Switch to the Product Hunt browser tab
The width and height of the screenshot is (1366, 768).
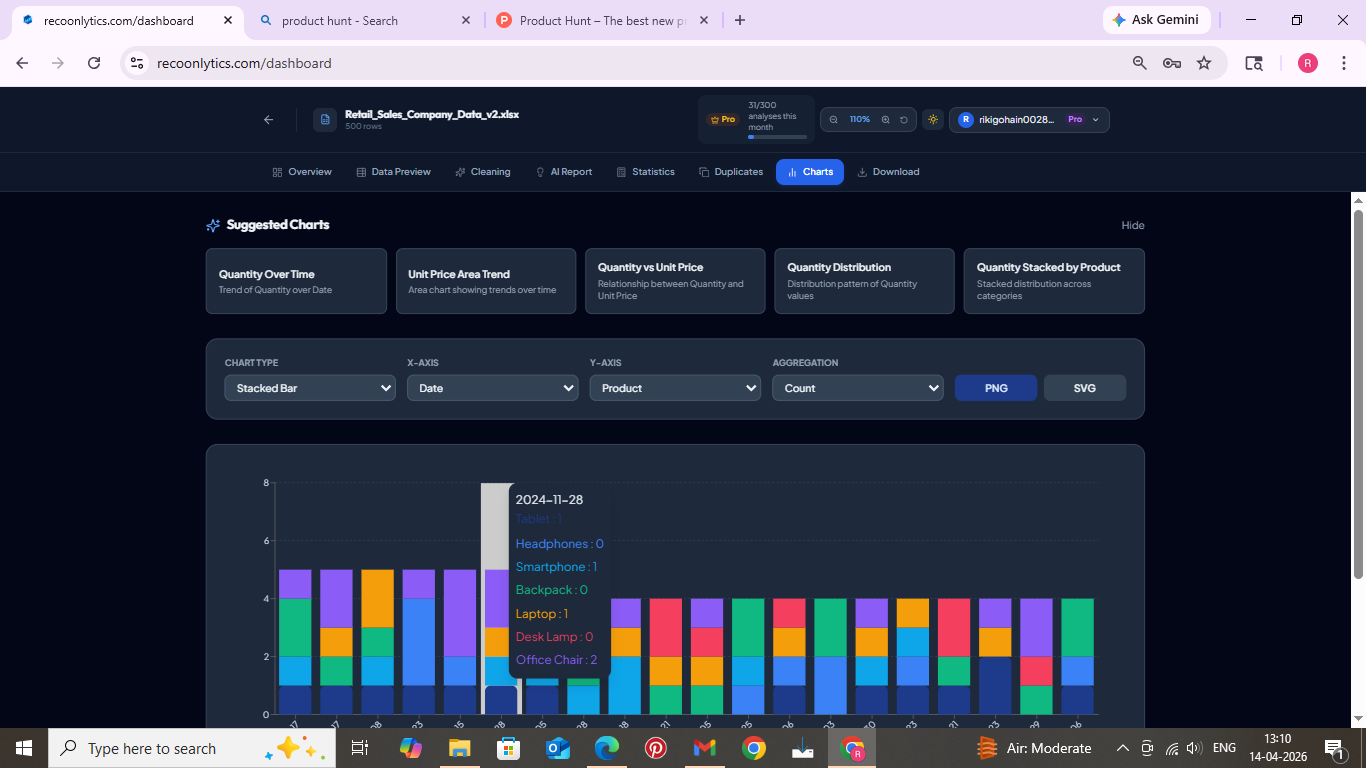tap(603, 20)
